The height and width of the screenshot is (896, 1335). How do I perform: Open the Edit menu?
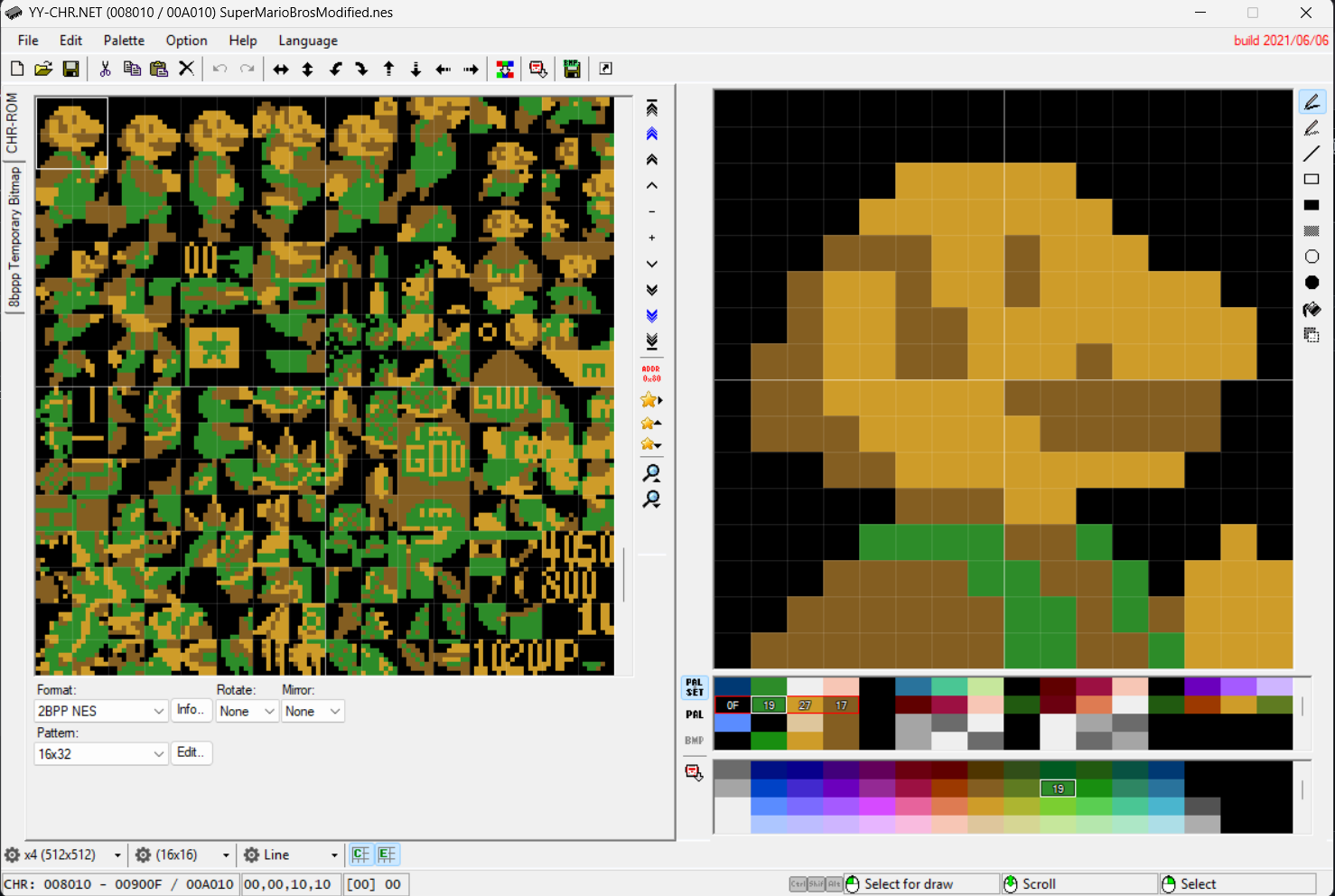(x=70, y=41)
